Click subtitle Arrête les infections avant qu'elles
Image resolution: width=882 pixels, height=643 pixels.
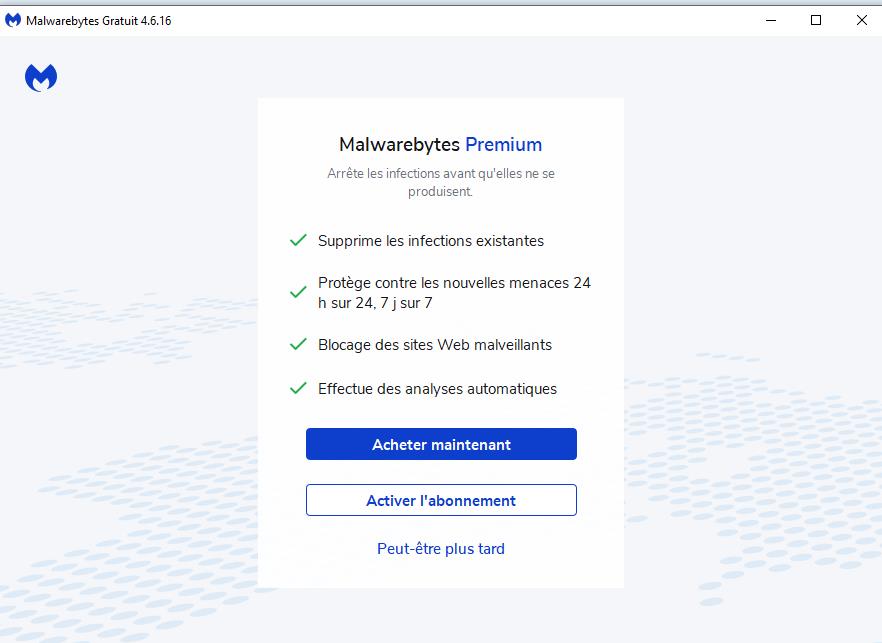point(441,182)
